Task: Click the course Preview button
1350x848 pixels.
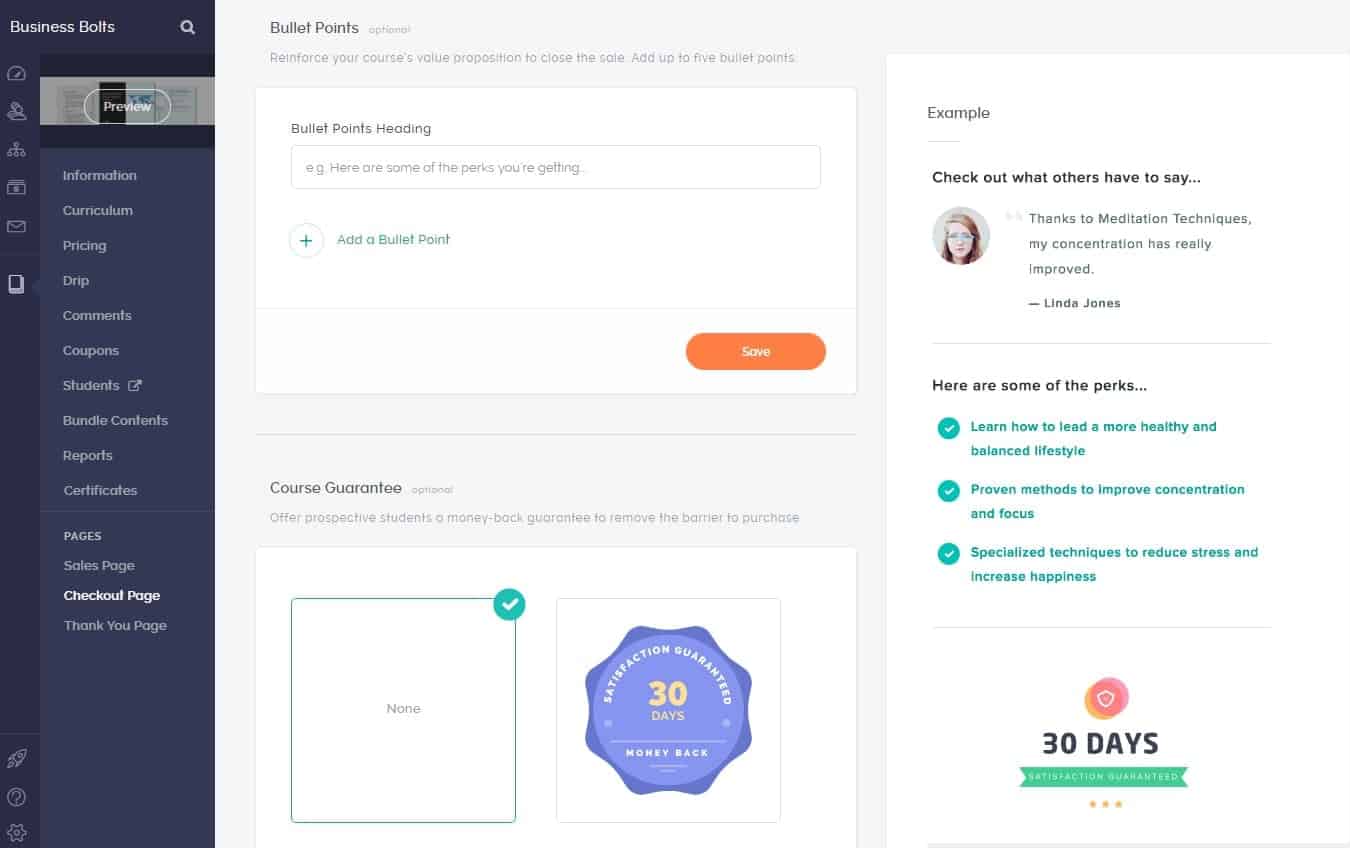Action: click(127, 107)
